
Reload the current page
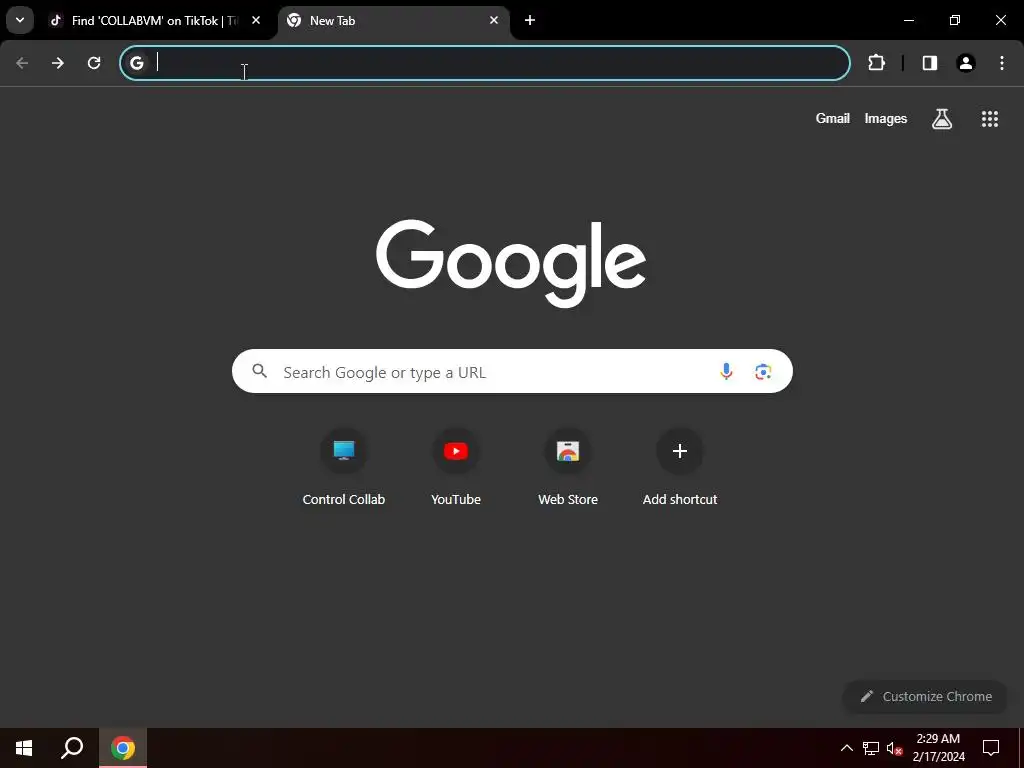coord(94,63)
